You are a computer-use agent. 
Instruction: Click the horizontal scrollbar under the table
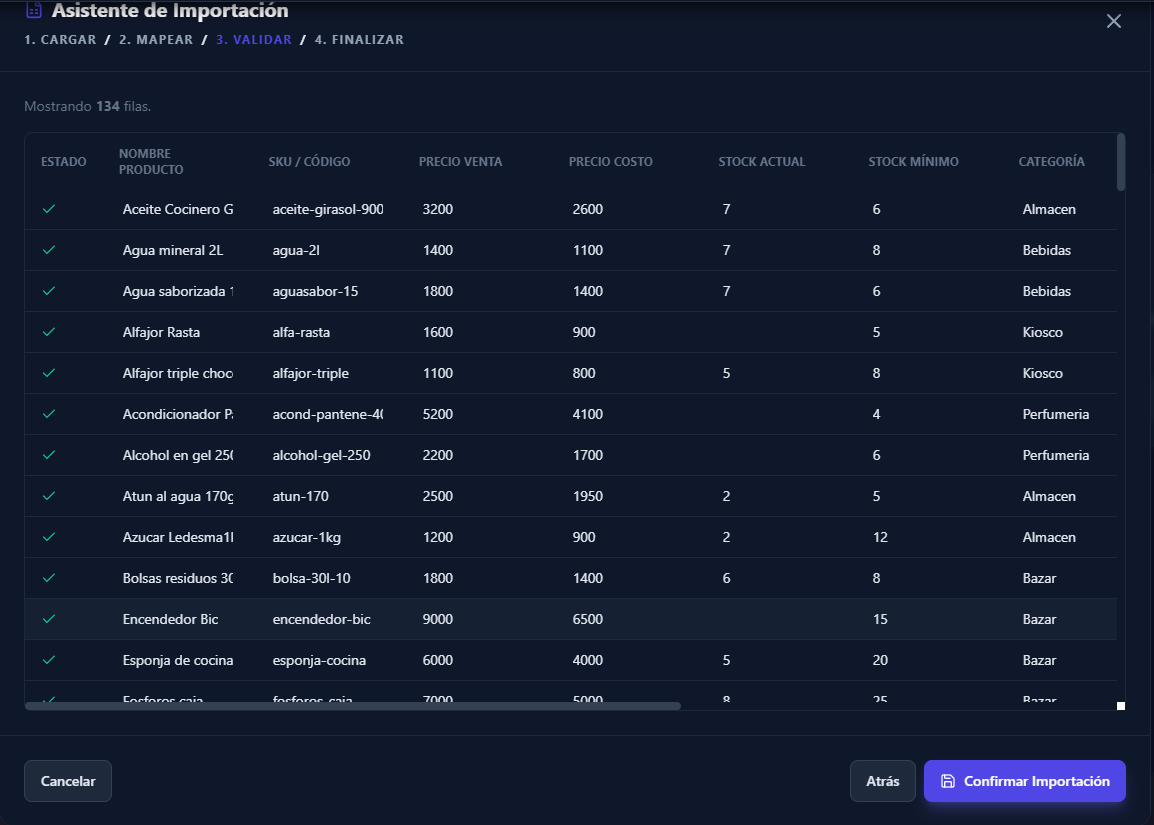pos(352,706)
